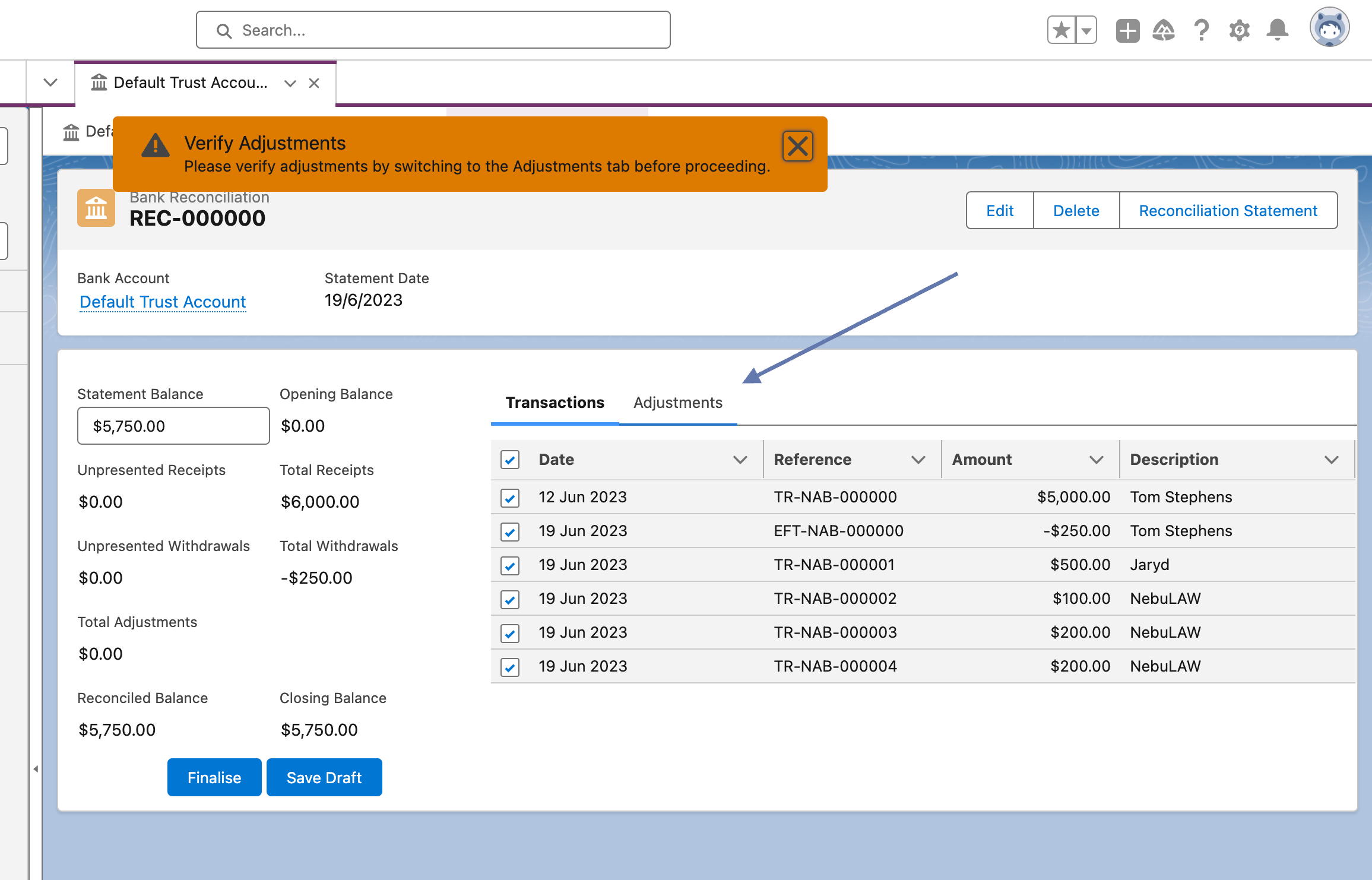Click the bank icon in the workspace tab

click(x=99, y=83)
